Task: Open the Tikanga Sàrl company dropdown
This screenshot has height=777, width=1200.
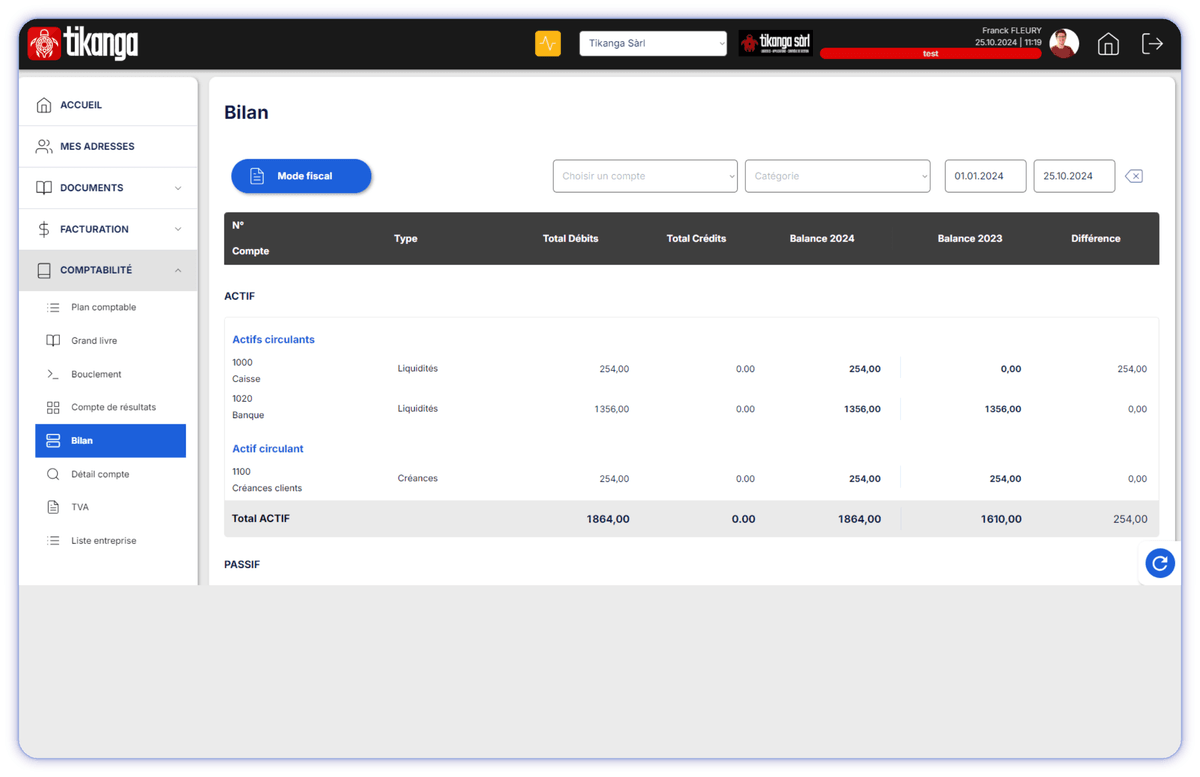Action: point(653,43)
